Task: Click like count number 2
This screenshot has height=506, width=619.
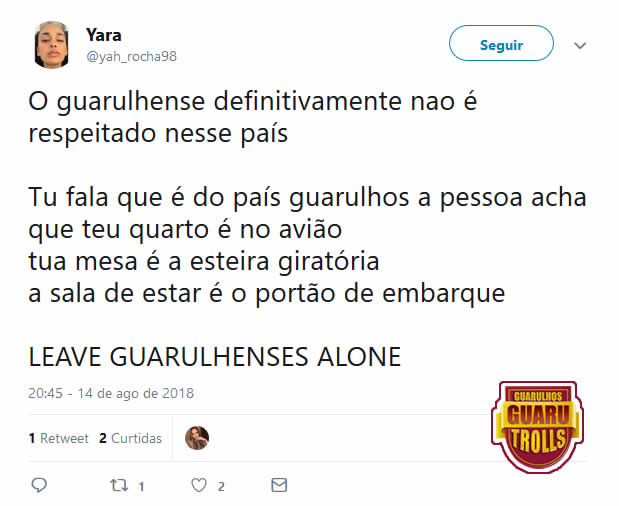Action: (x=221, y=487)
